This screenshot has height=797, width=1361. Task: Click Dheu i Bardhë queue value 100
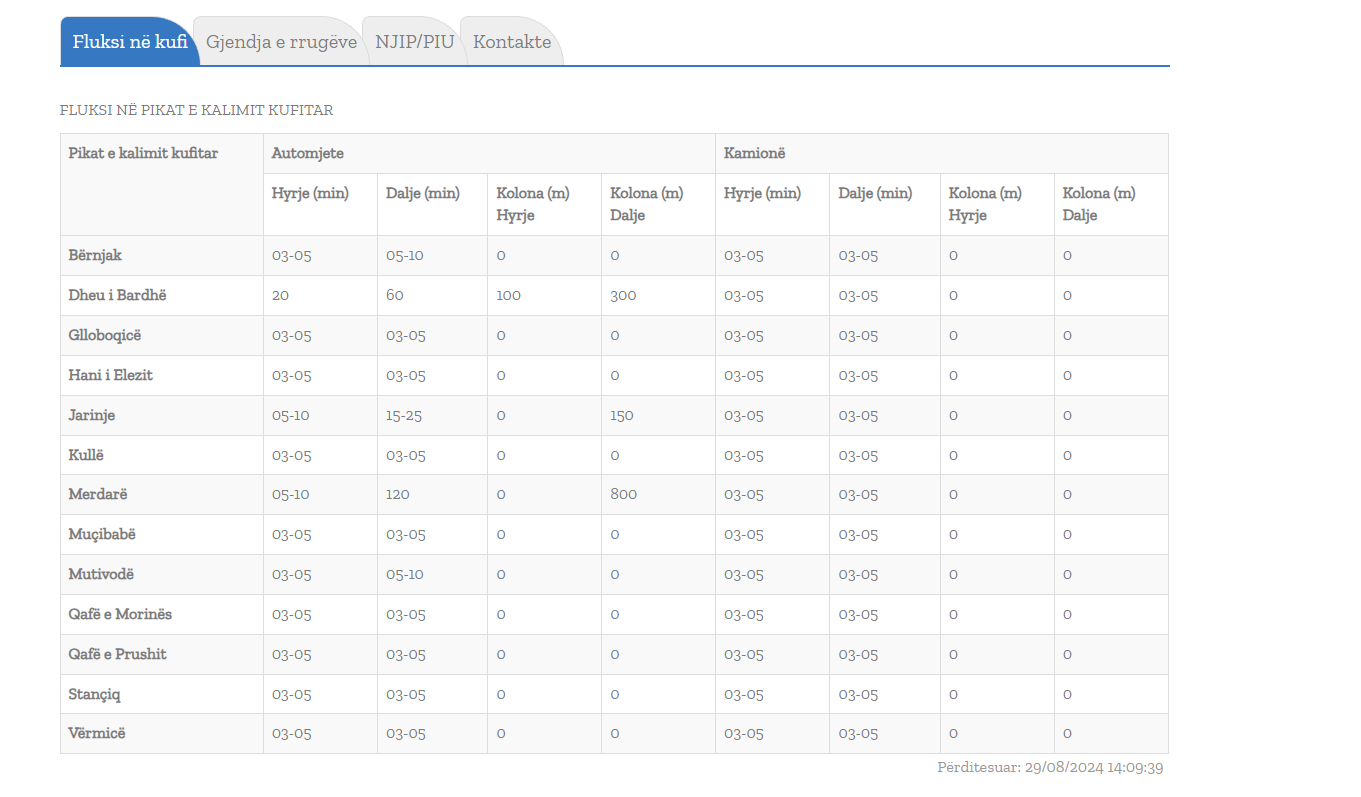tap(509, 295)
